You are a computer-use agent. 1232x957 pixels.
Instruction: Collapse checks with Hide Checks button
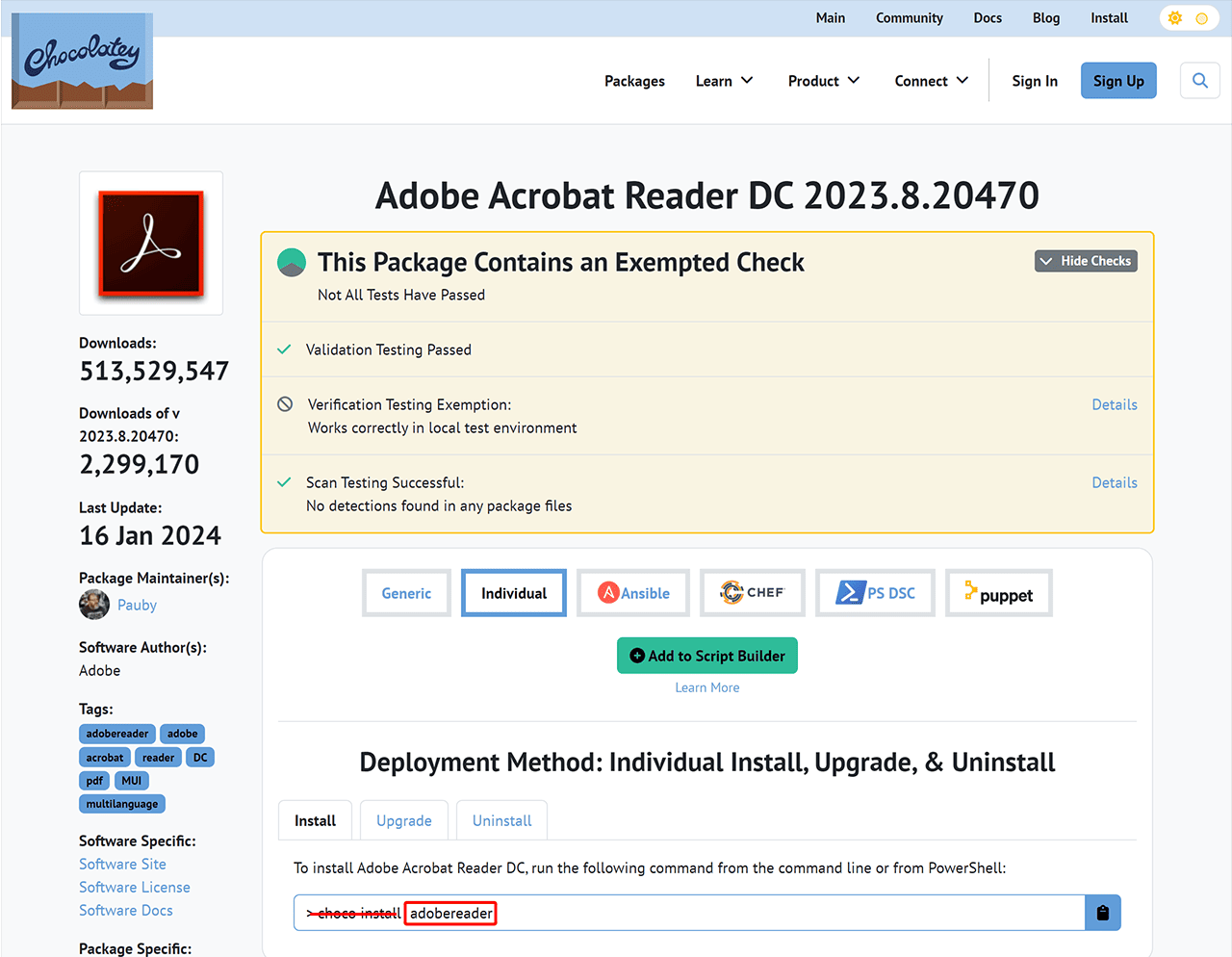tap(1086, 261)
